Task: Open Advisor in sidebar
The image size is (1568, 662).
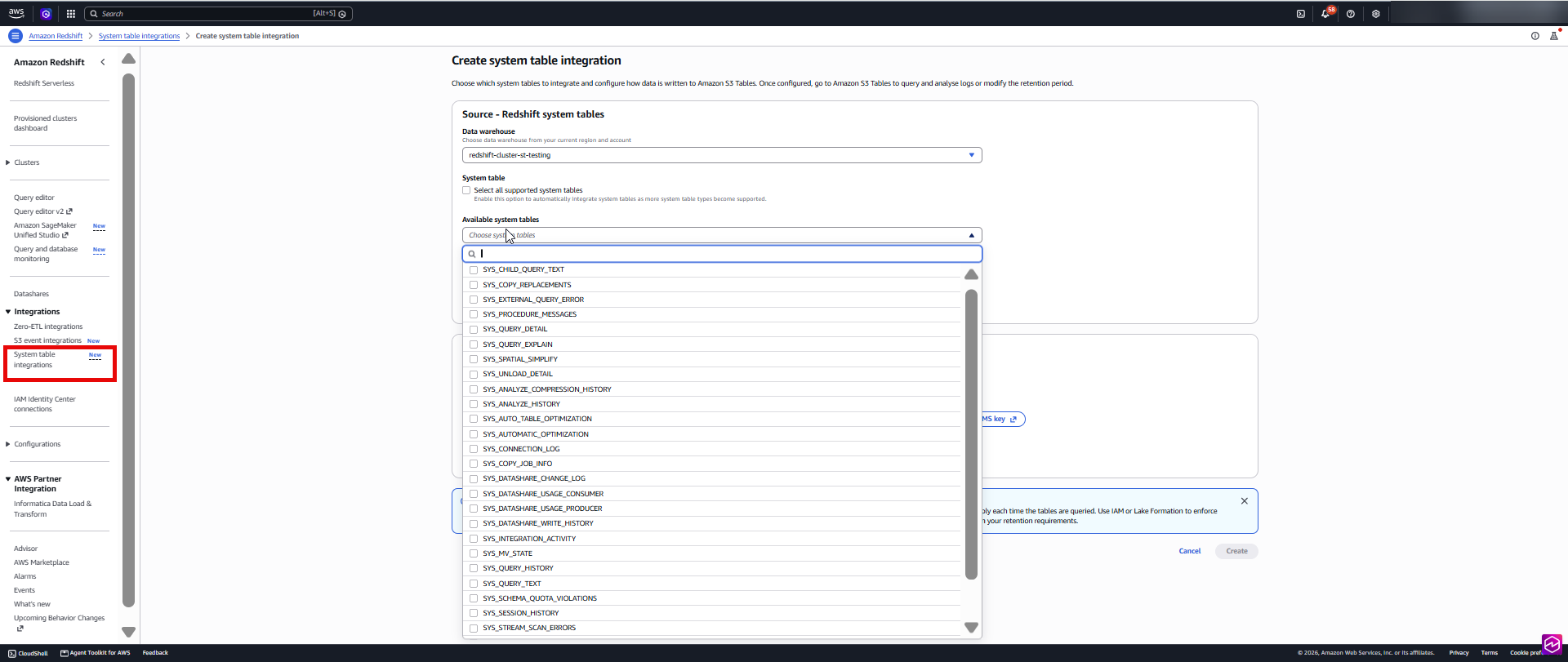Action: [25, 549]
